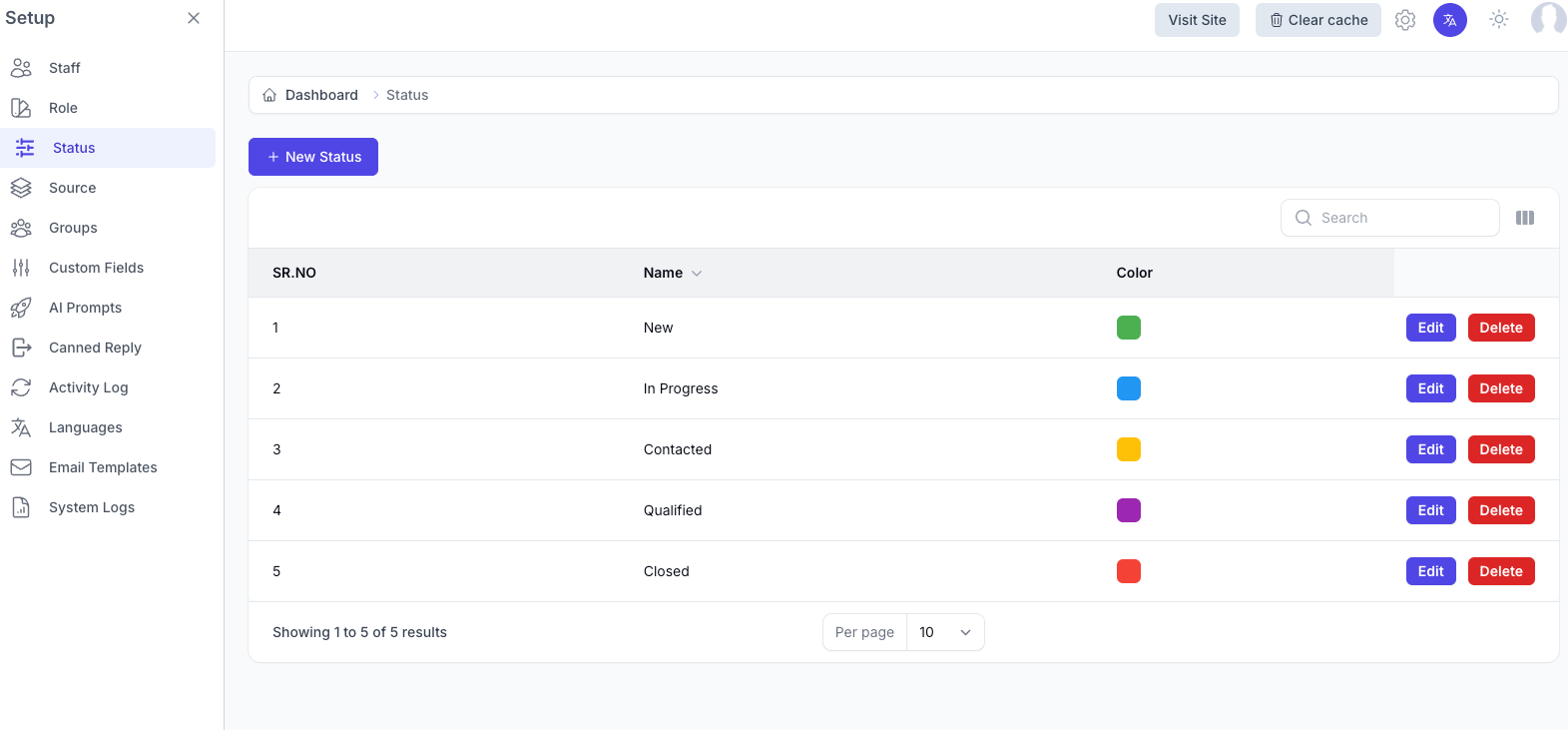Click trash icon on Clear cache
This screenshot has height=730, width=1568.
coord(1277,20)
